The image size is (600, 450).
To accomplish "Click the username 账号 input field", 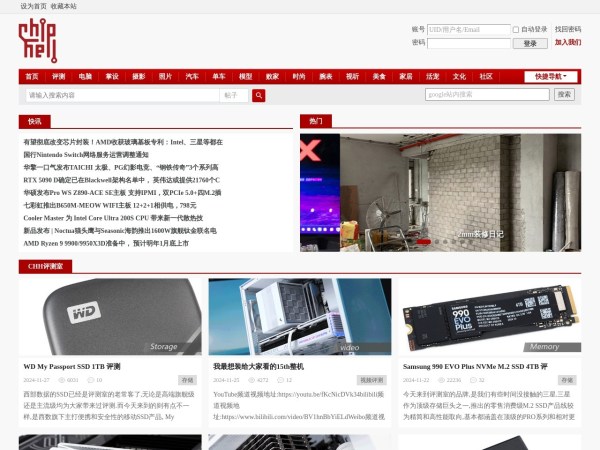I will point(468,30).
